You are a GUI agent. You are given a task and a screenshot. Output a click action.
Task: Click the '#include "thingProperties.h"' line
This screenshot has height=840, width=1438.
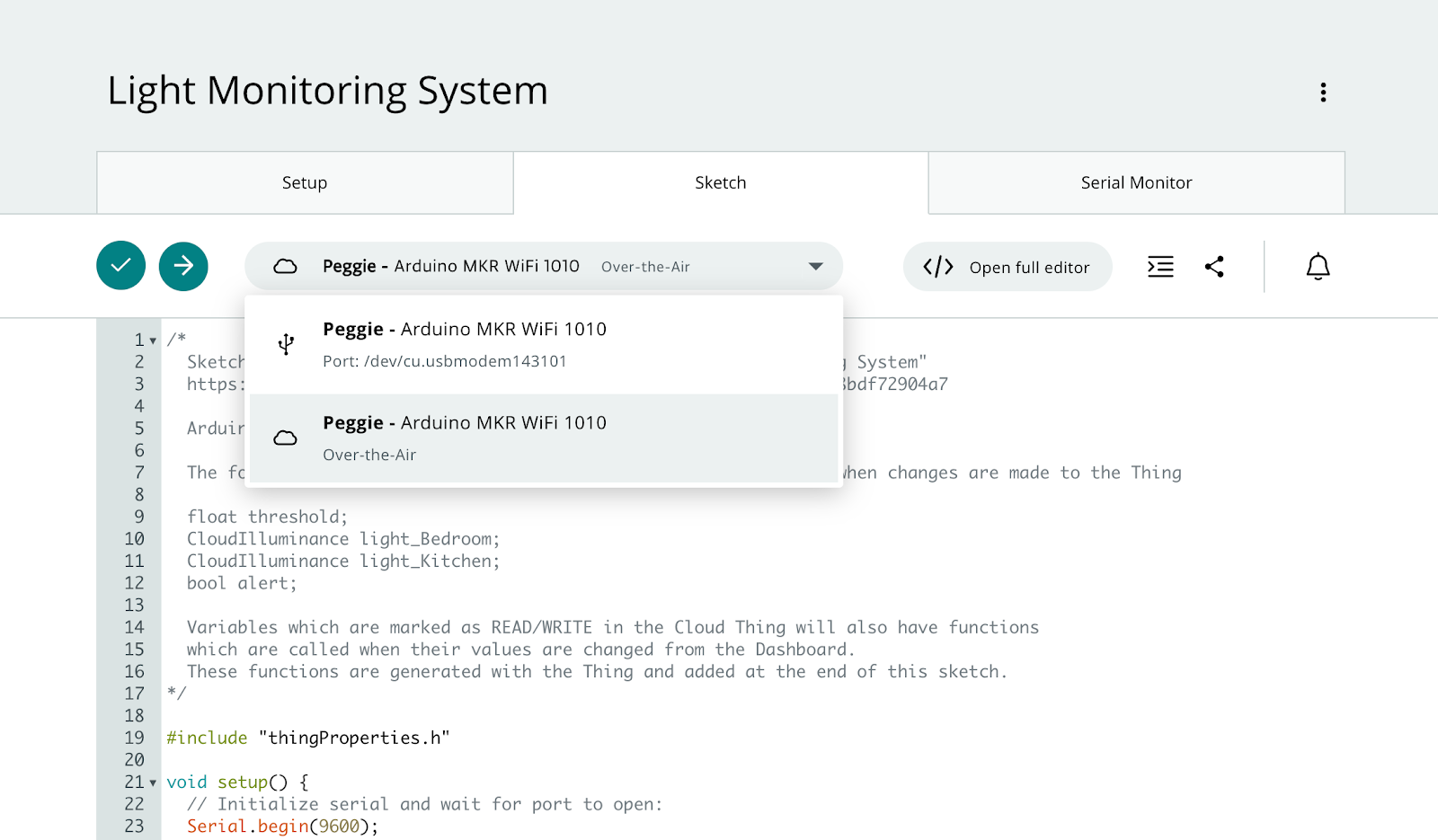(308, 738)
